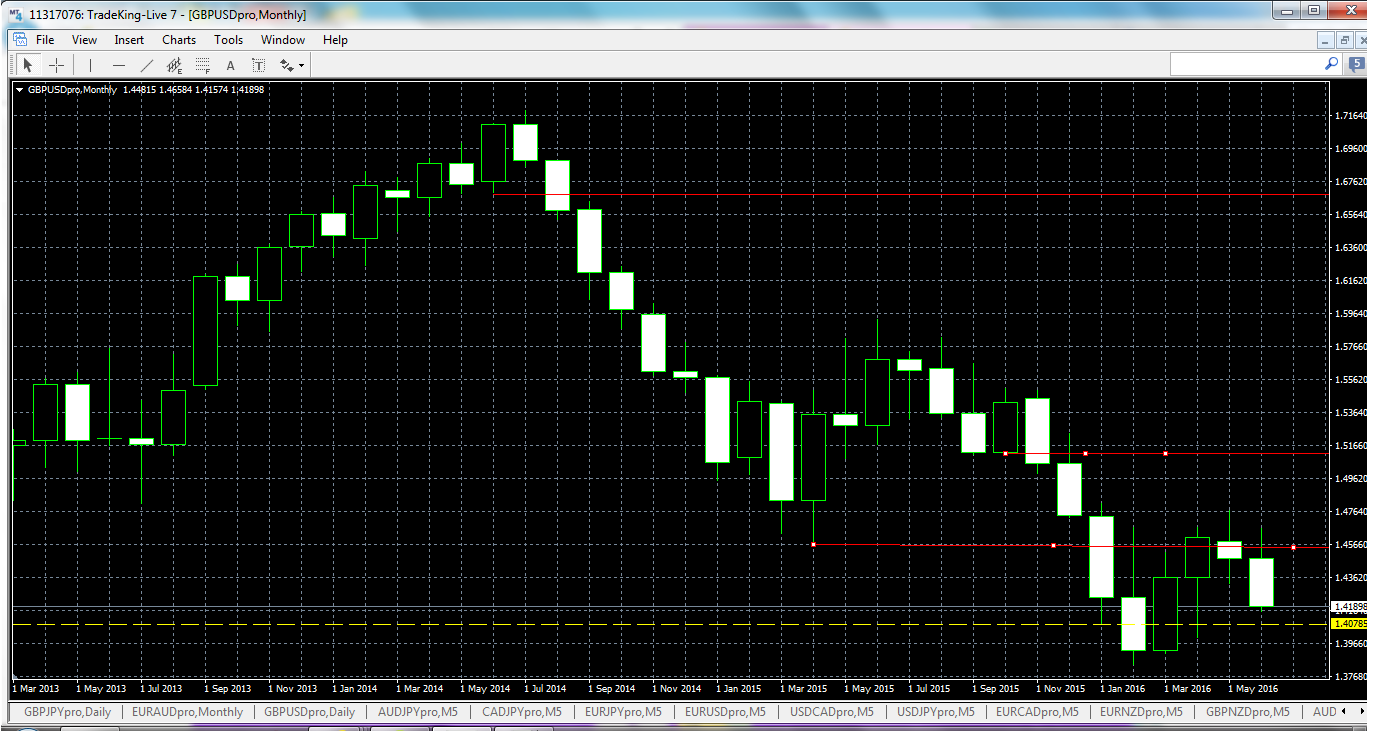Open the Charts menu

point(178,39)
